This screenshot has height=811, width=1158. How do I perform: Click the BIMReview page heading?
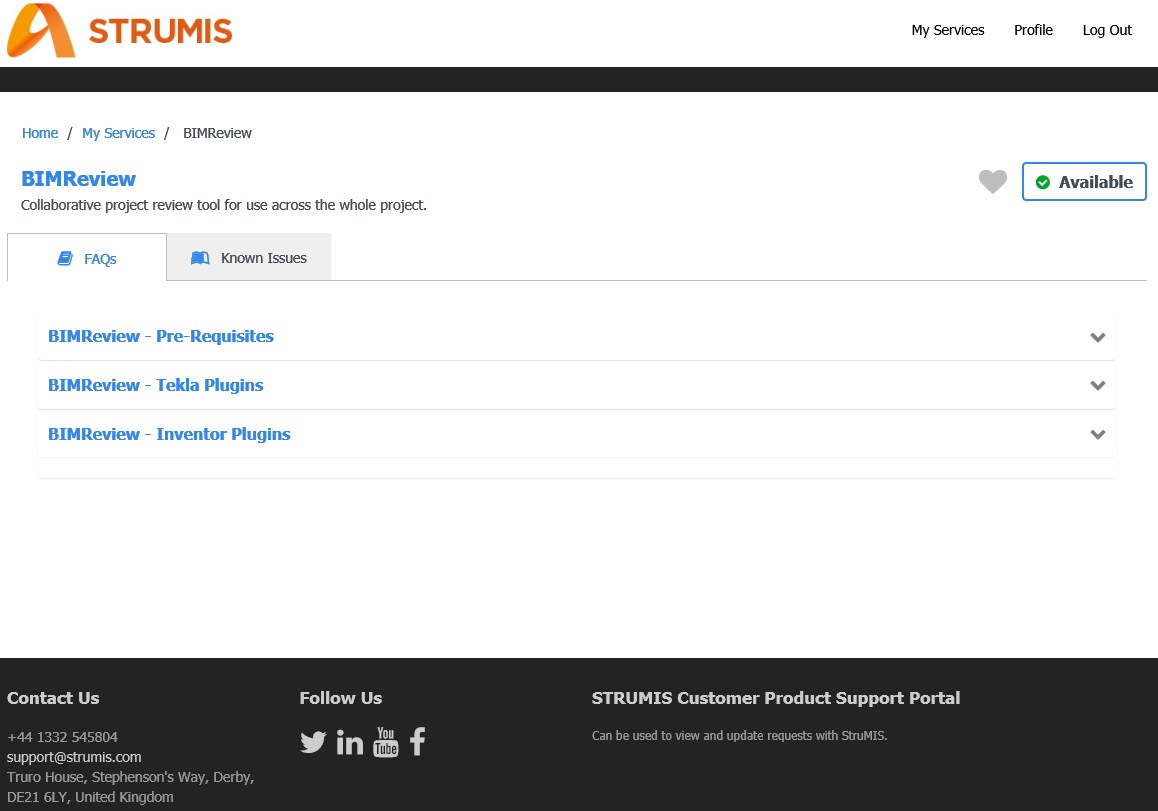(78, 179)
